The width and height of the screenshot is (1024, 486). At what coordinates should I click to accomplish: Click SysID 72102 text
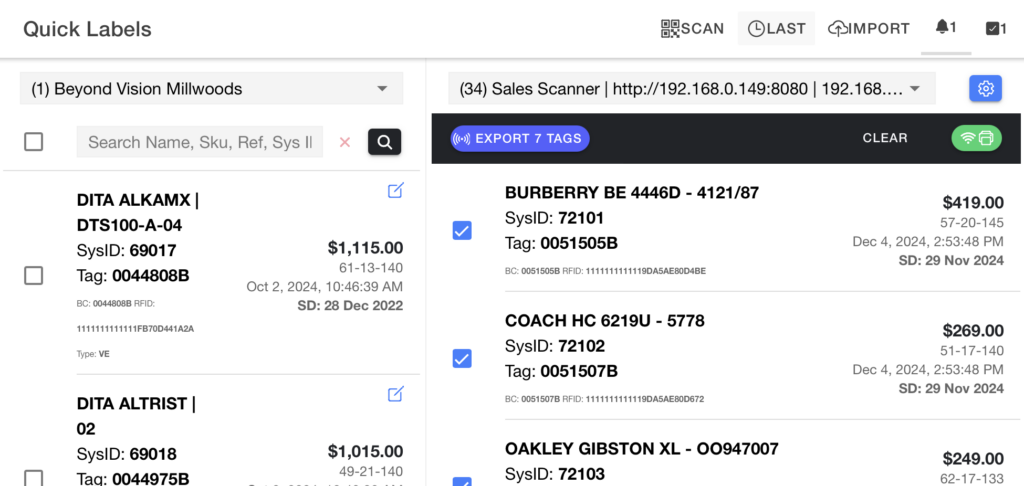(x=554, y=346)
